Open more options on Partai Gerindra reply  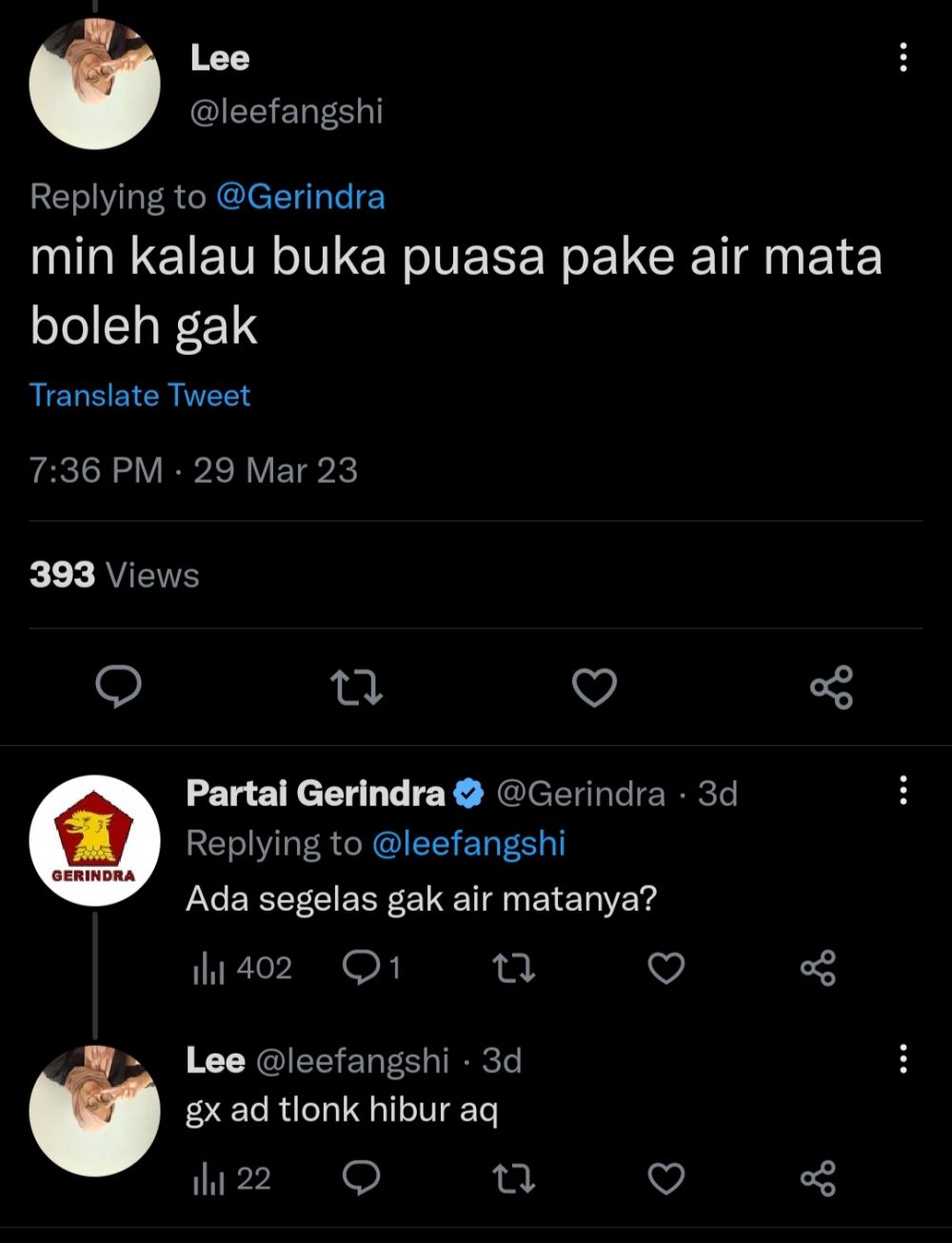coord(902,790)
